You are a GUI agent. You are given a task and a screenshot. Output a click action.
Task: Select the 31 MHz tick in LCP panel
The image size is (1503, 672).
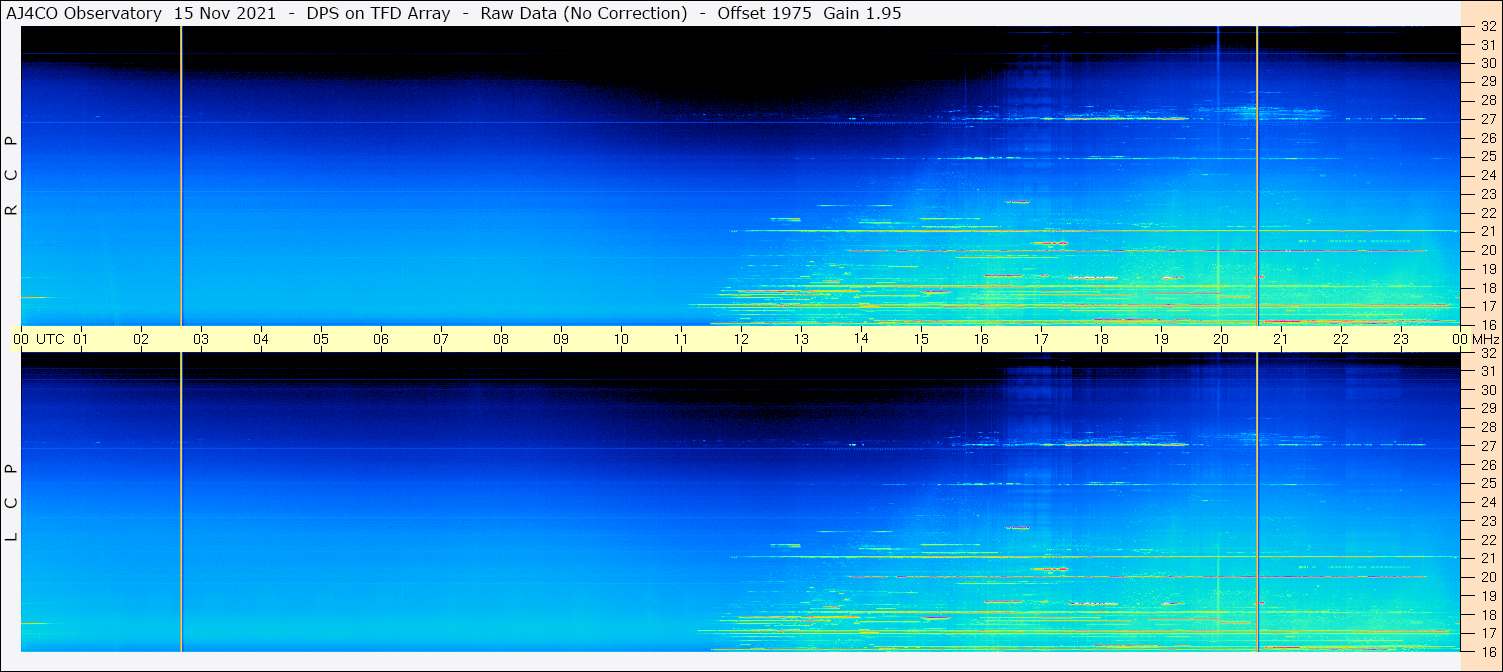1488,371
